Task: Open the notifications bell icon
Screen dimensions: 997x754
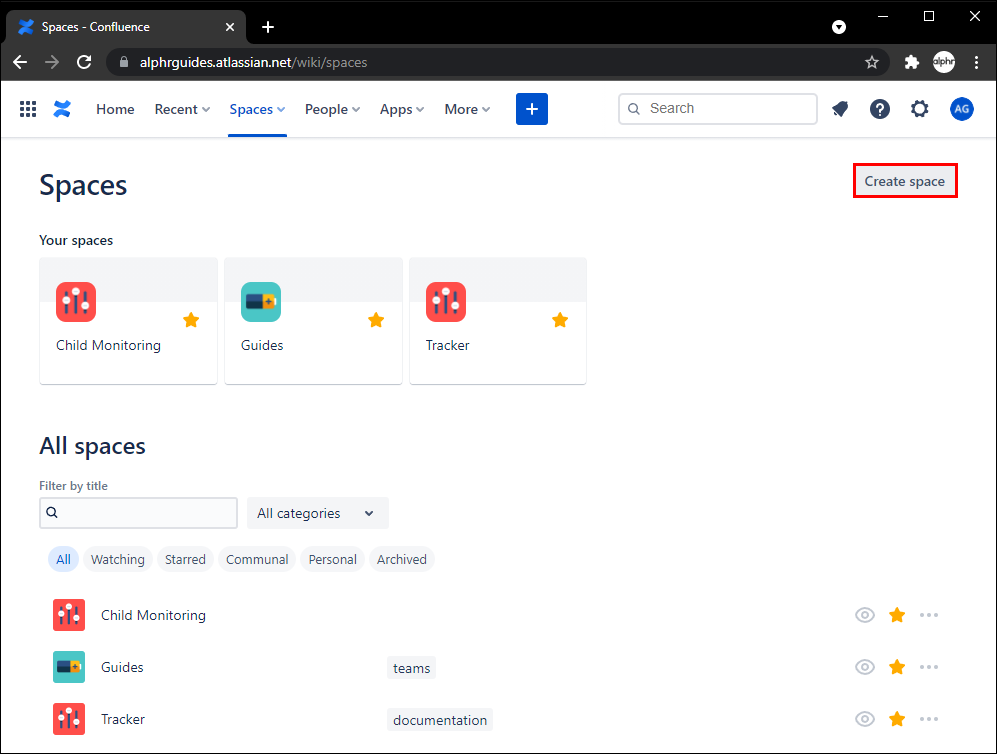Action: click(x=840, y=109)
